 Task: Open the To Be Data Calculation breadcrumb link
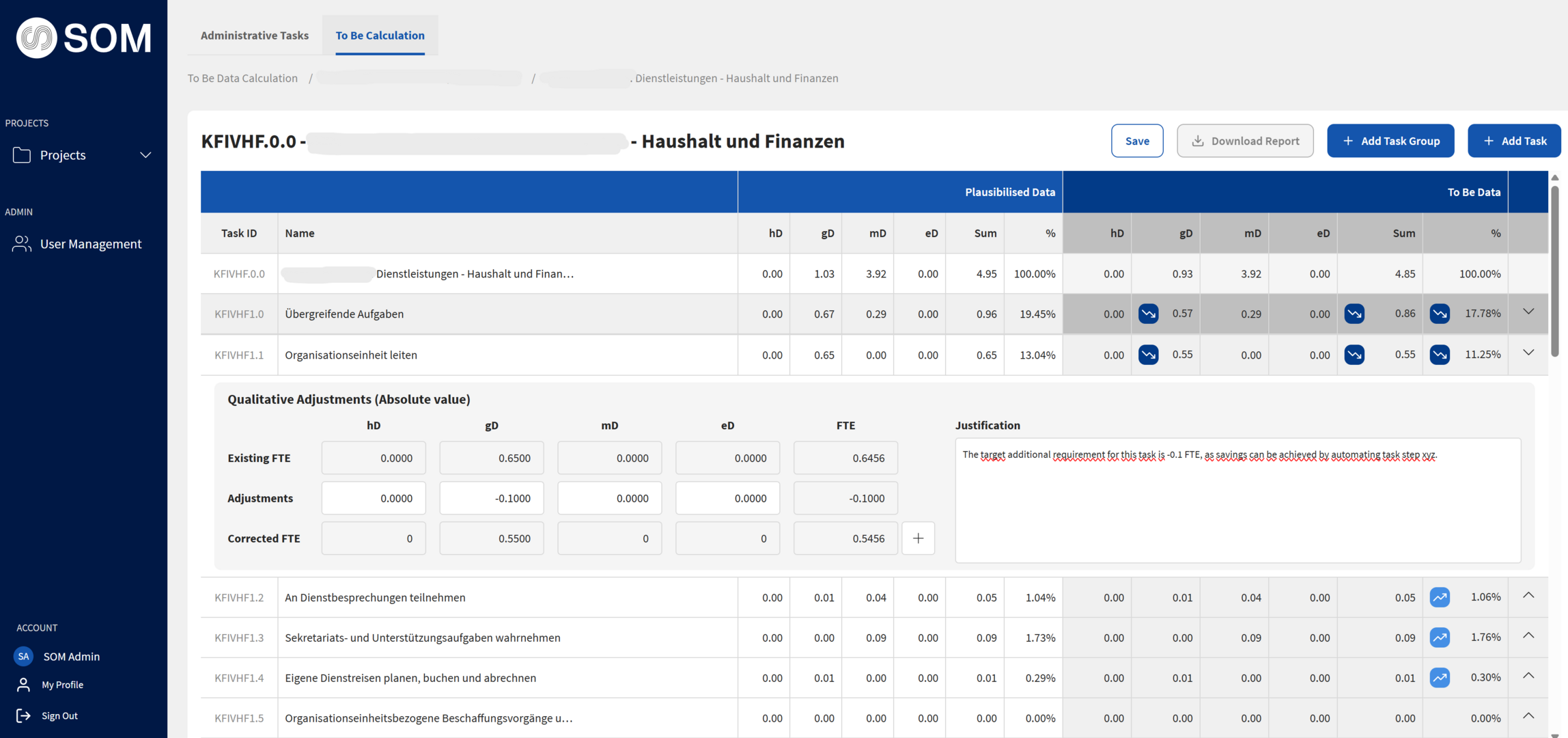click(x=242, y=78)
